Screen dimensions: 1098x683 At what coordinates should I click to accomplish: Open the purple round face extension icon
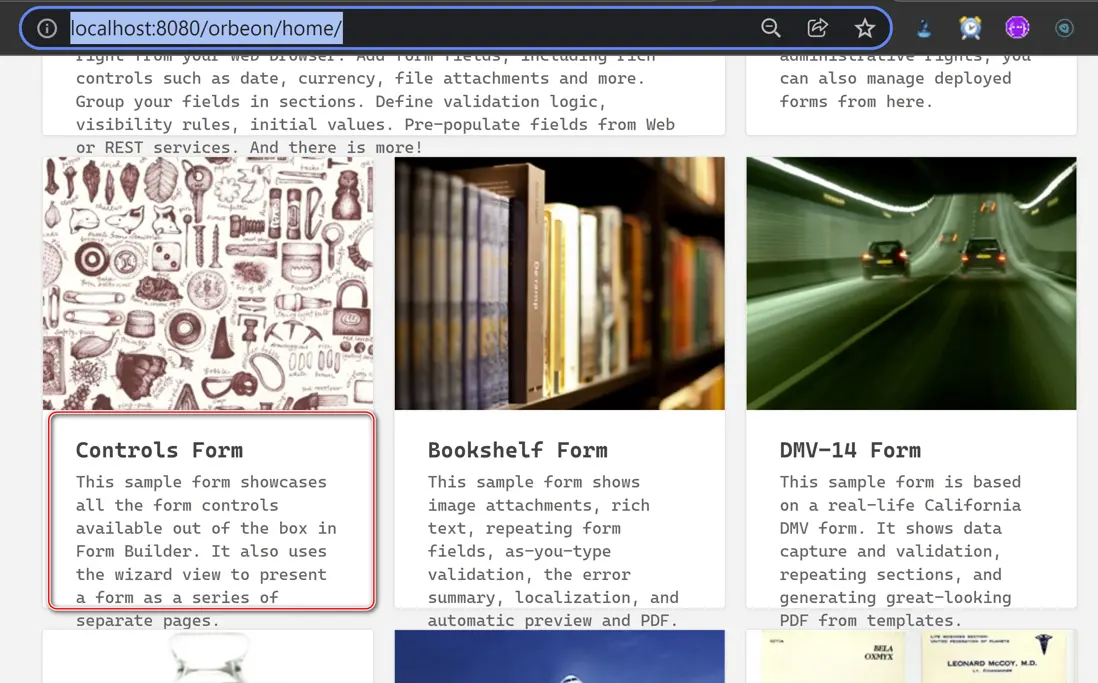pyautogui.click(x=1017, y=28)
